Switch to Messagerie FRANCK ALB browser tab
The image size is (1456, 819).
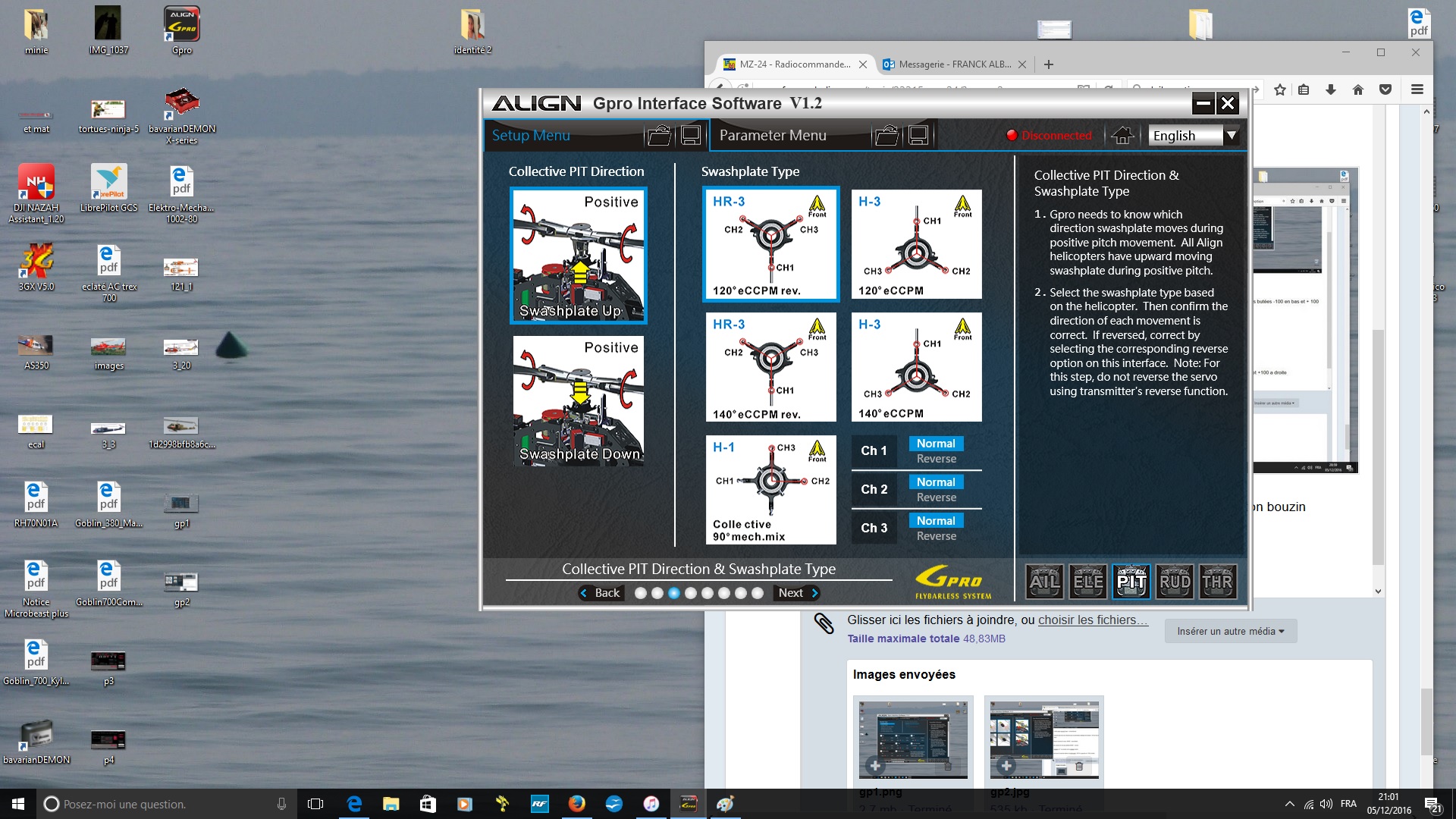[955, 64]
